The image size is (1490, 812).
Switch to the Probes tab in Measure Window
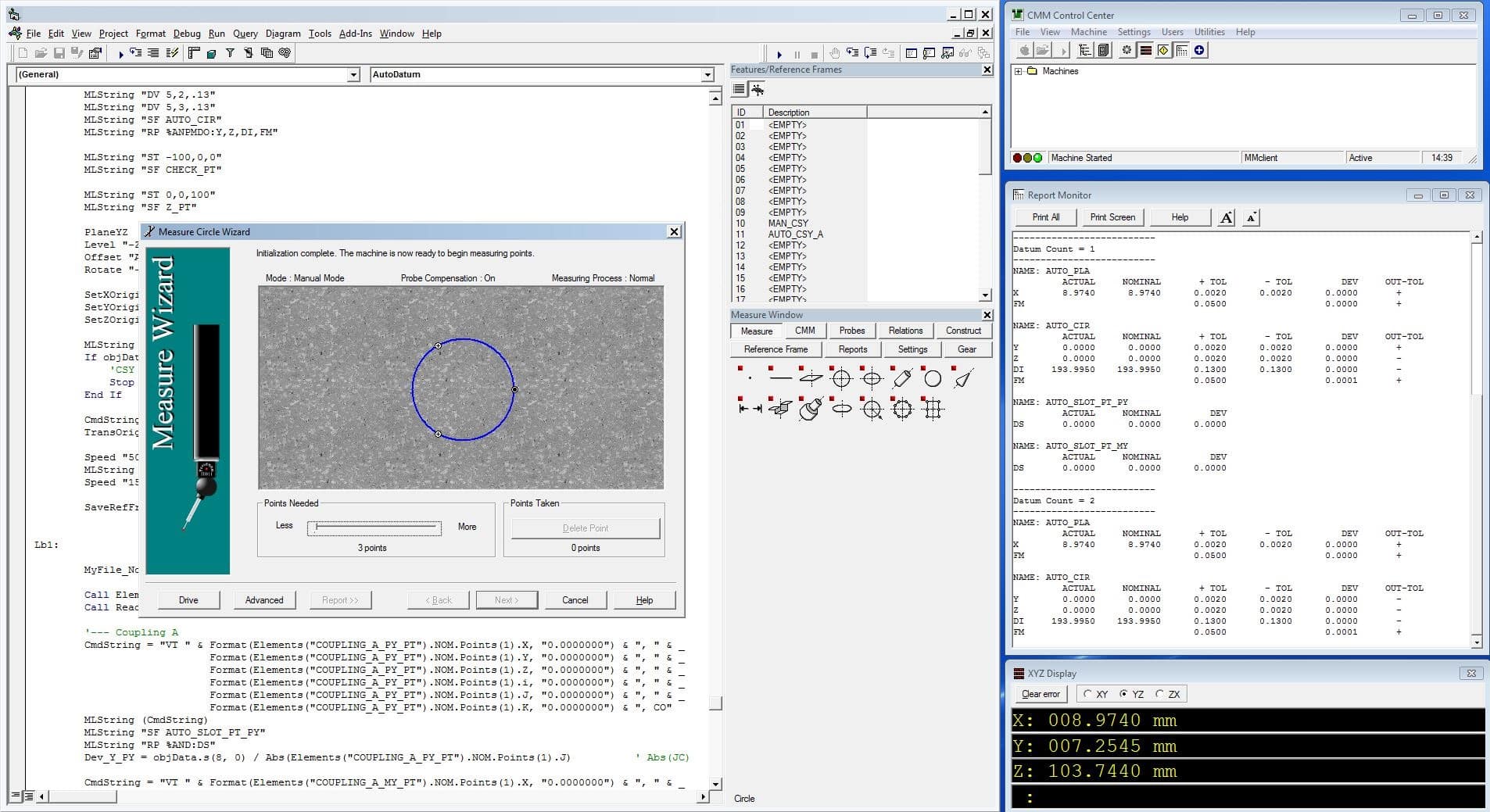tap(851, 330)
